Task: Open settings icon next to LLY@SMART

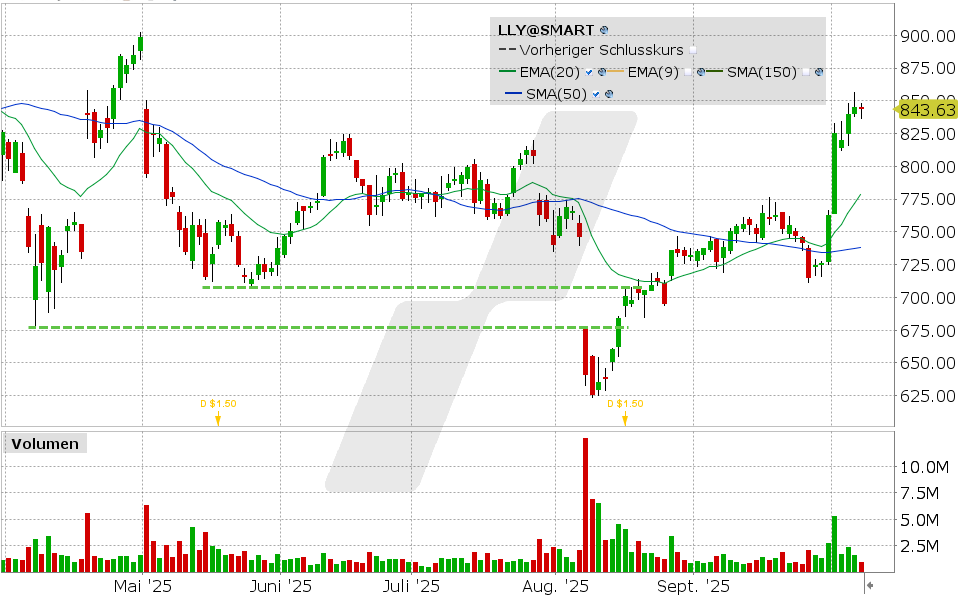Action: tap(605, 31)
